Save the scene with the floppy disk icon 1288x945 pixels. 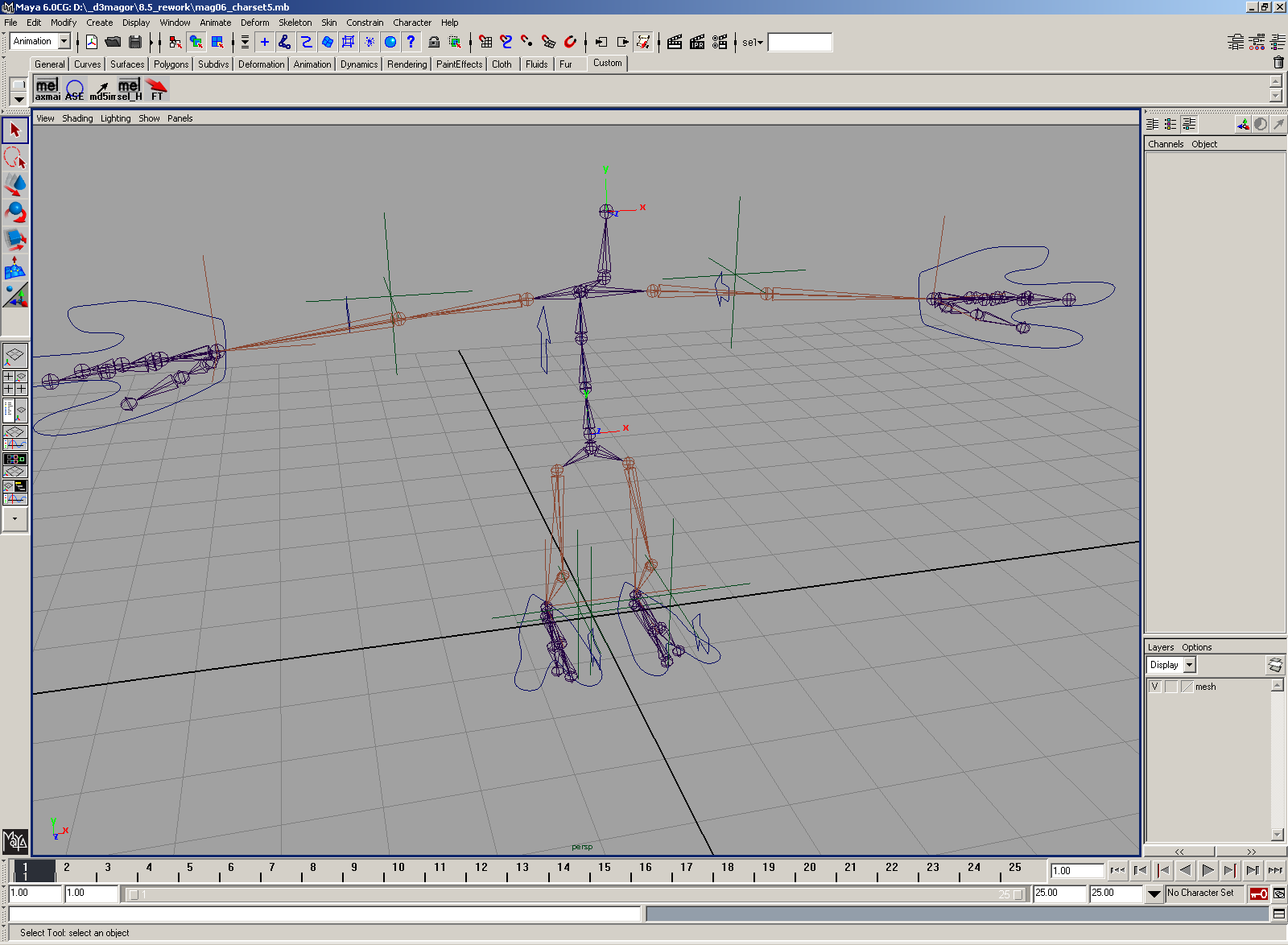click(134, 42)
